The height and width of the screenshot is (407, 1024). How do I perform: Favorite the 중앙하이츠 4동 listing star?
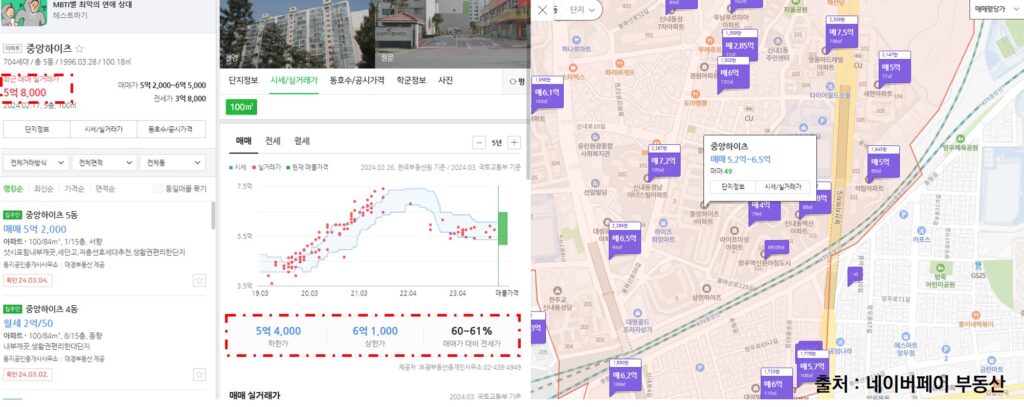tap(199, 374)
